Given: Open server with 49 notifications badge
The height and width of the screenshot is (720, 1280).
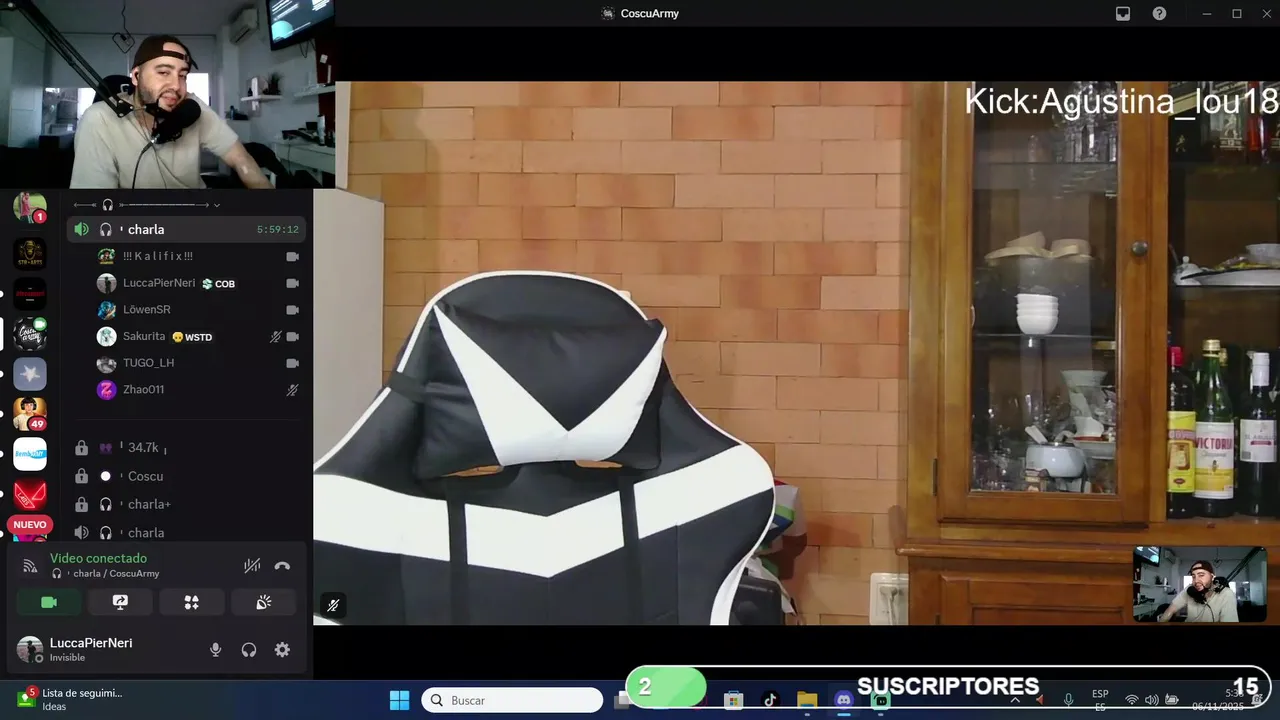Looking at the screenshot, I should (30, 413).
